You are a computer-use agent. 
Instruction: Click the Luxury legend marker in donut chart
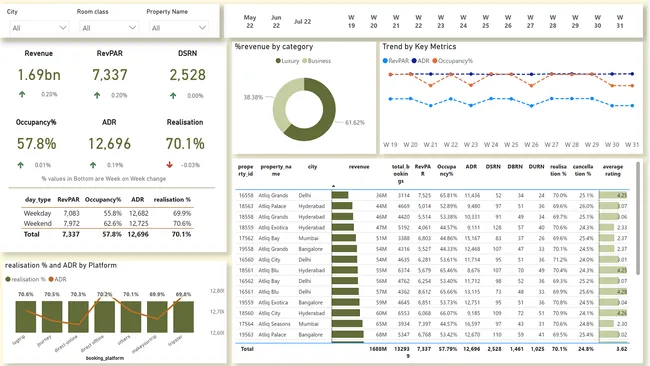coord(278,61)
